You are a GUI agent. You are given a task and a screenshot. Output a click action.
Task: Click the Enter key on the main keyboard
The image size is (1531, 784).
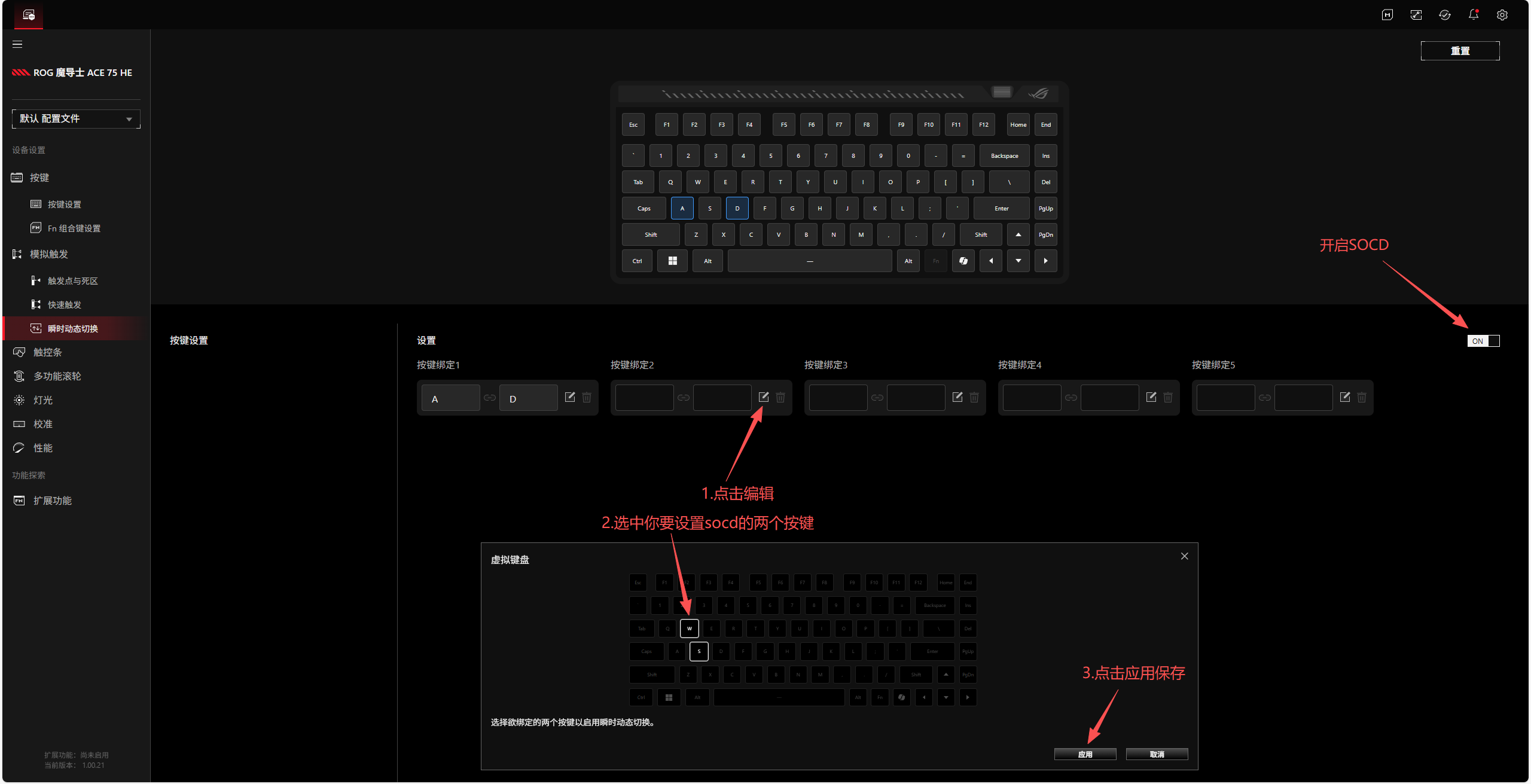(x=1002, y=209)
